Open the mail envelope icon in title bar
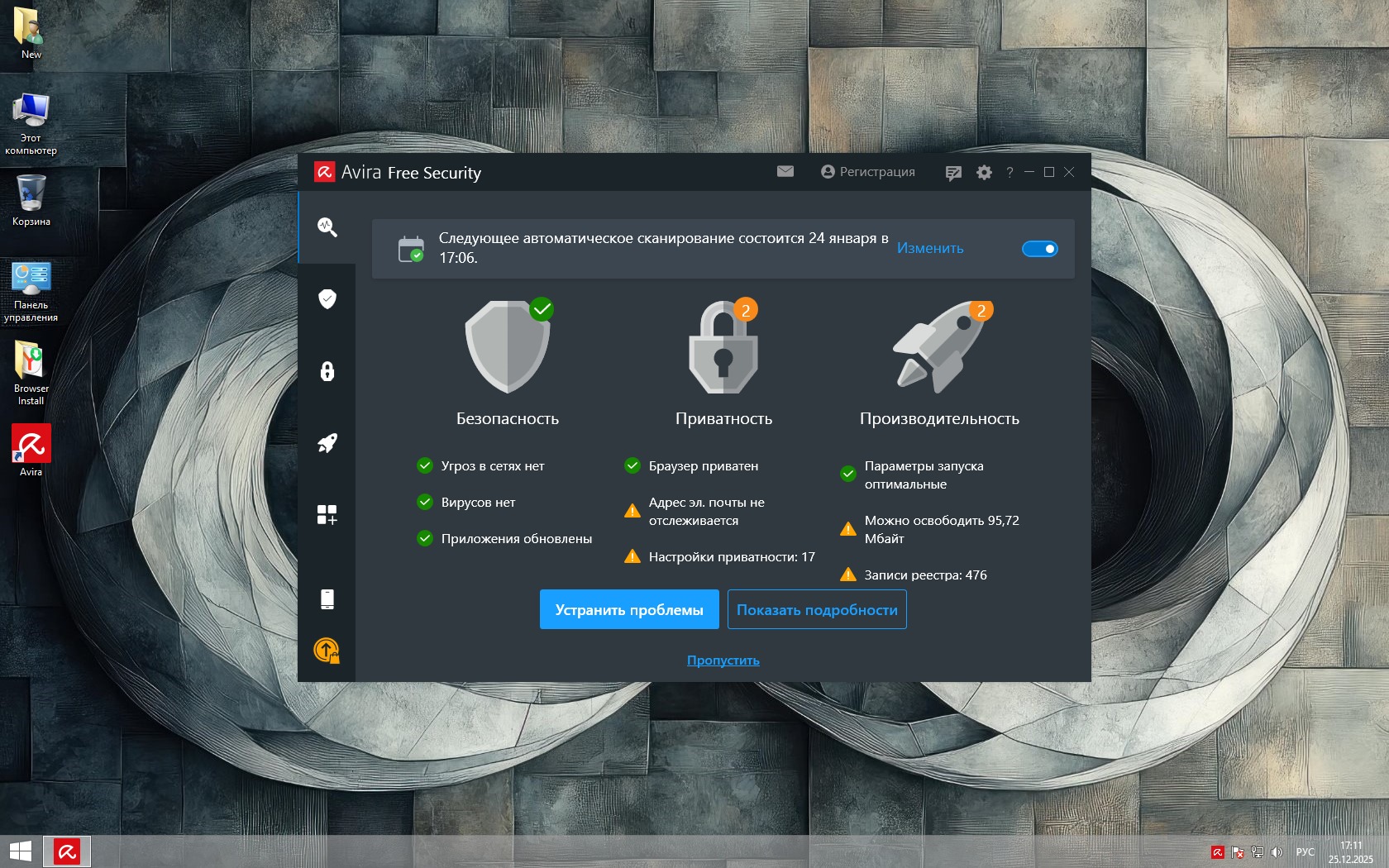1389x868 pixels. (x=785, y=172)
